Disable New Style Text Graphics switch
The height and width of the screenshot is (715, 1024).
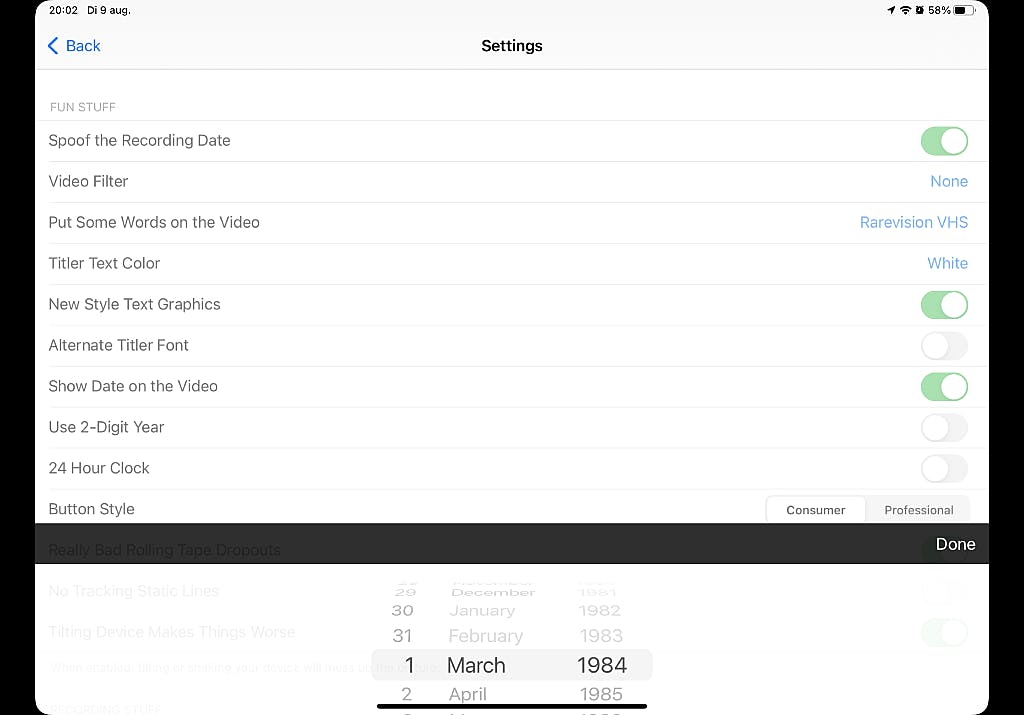point(944,305)
